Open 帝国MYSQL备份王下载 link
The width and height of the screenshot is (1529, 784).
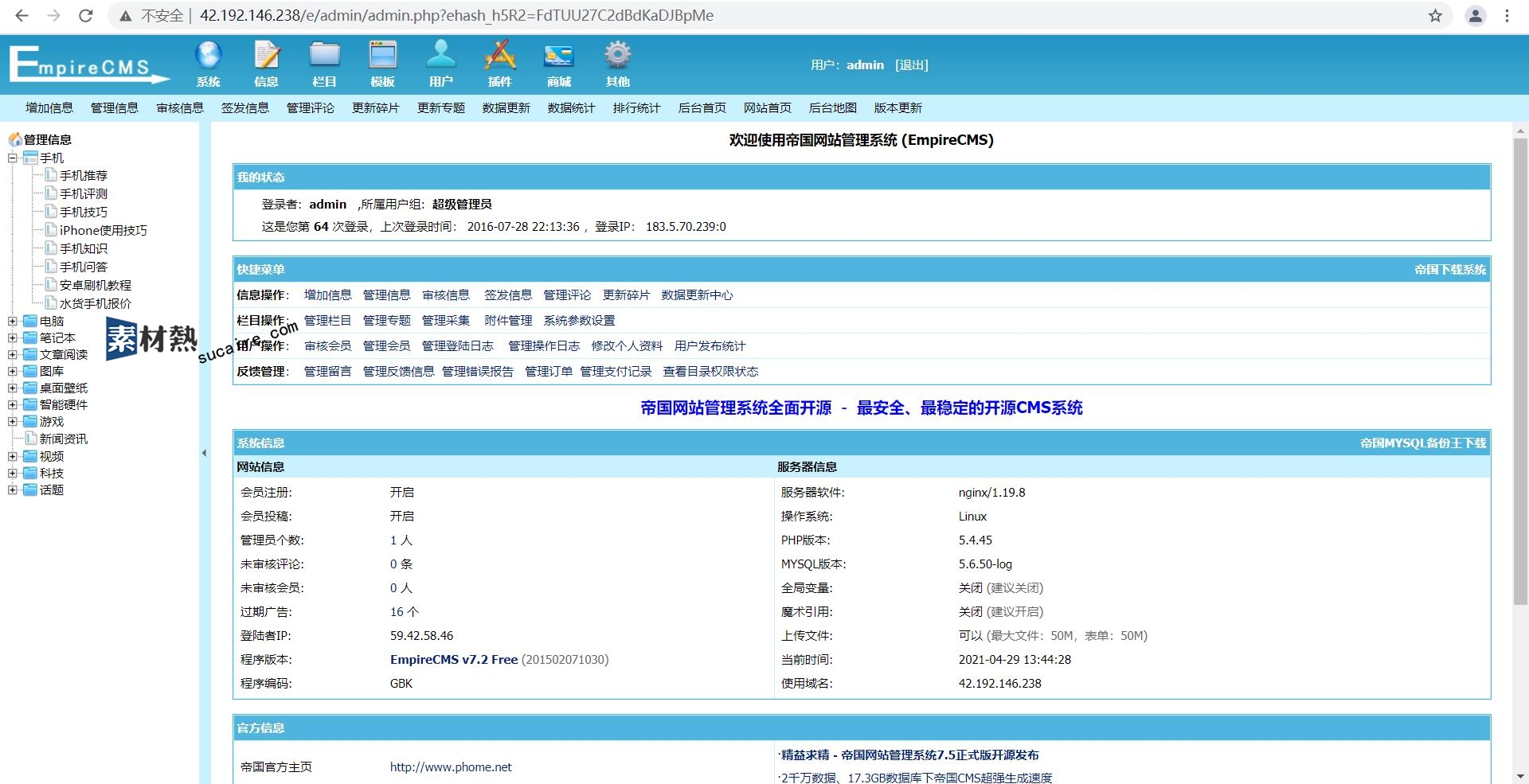pyautogui.click(x=1423, y=443)
